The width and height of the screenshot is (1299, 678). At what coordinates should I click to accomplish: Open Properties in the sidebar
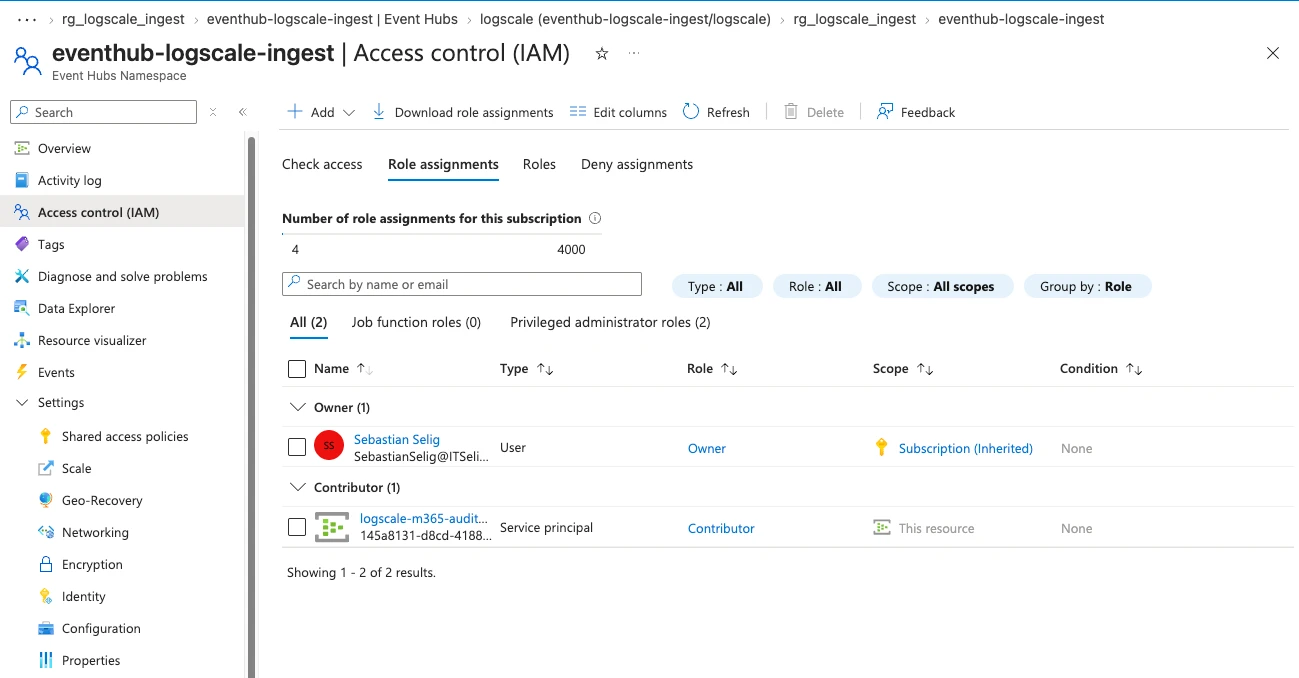[x=91, y=660]
